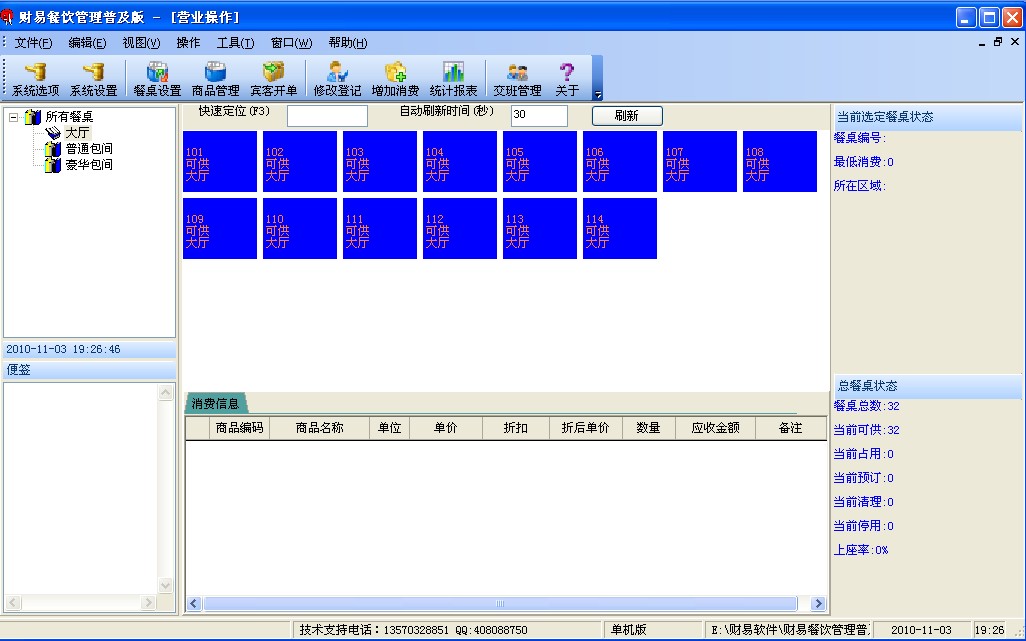The height and width of the screenshot is (641, 1026).
Task: Click the 刷新 refresh button
Action: point(627,116)
